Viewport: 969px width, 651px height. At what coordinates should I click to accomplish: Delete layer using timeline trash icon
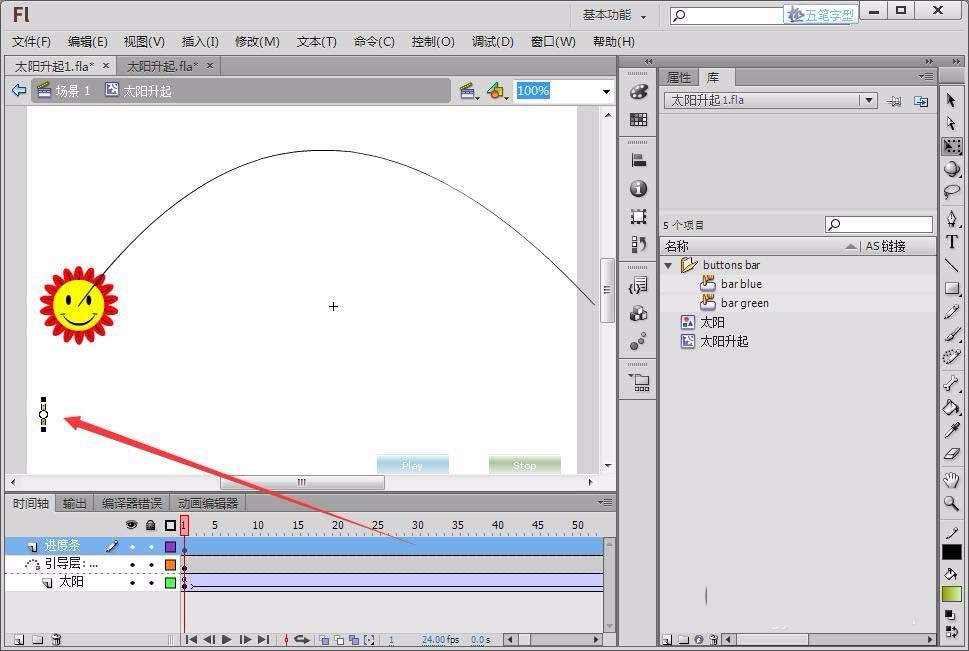click(56, 640)
